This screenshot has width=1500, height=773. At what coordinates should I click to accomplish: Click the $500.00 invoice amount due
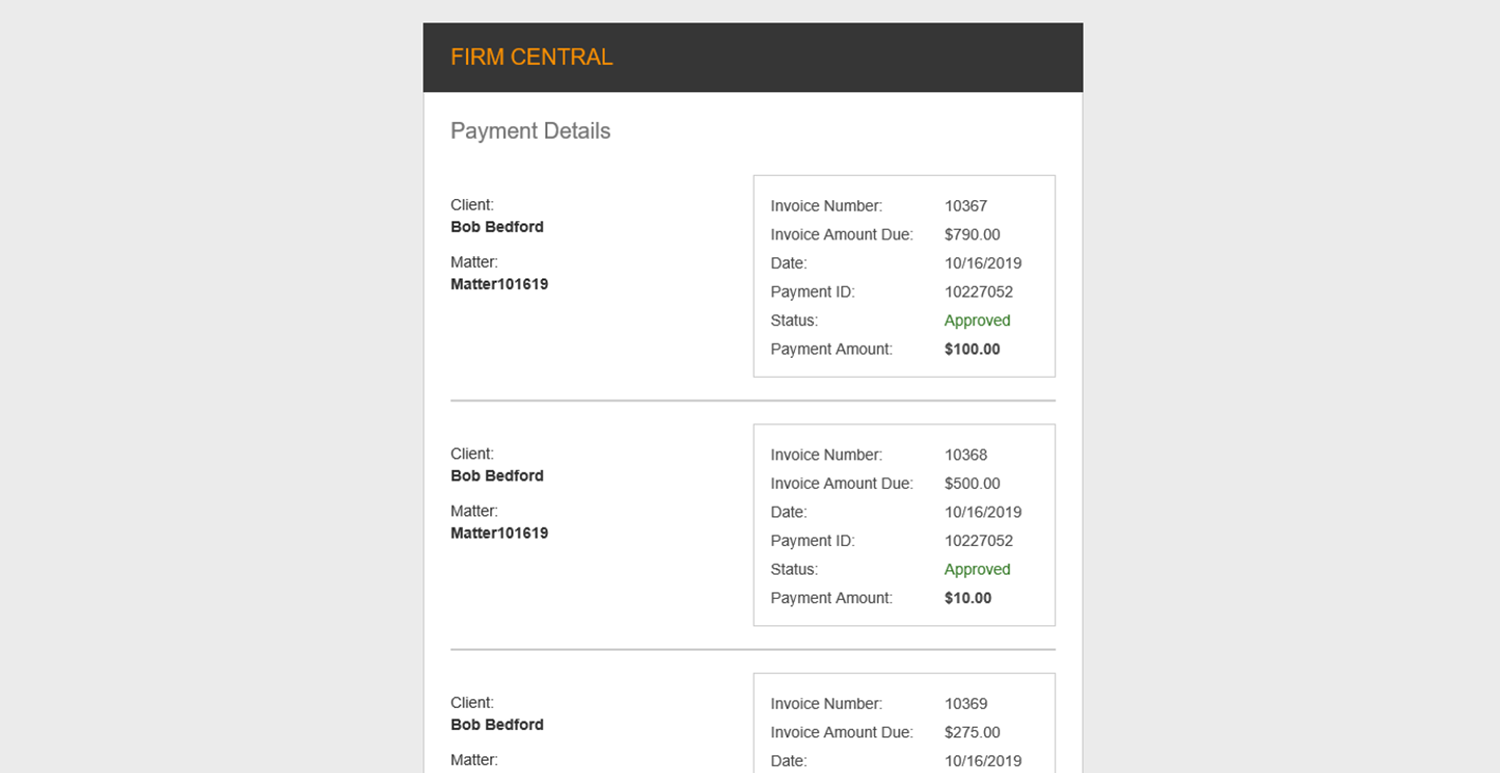tap(972, 484)
